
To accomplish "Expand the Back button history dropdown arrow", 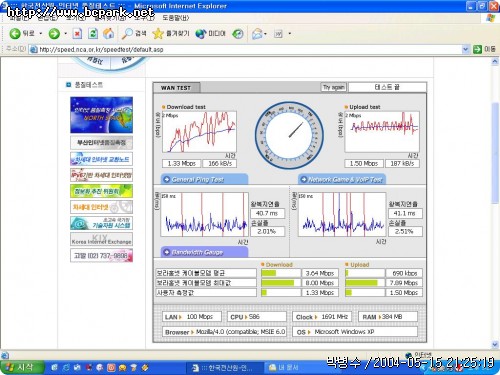I will 41,33.
